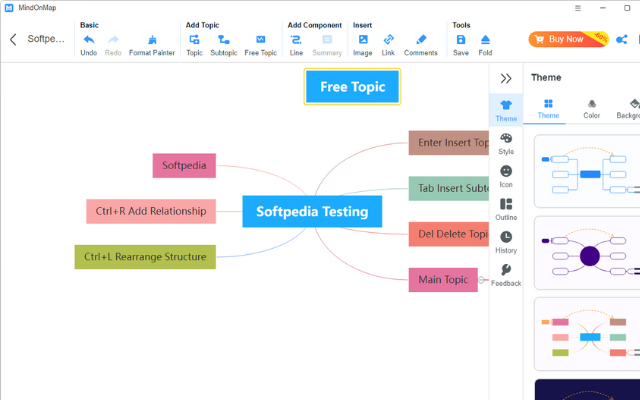Viewport: 640px width, 400px height.
Task: Select the Del Delete Topic node
Action: tap(449, 234)
